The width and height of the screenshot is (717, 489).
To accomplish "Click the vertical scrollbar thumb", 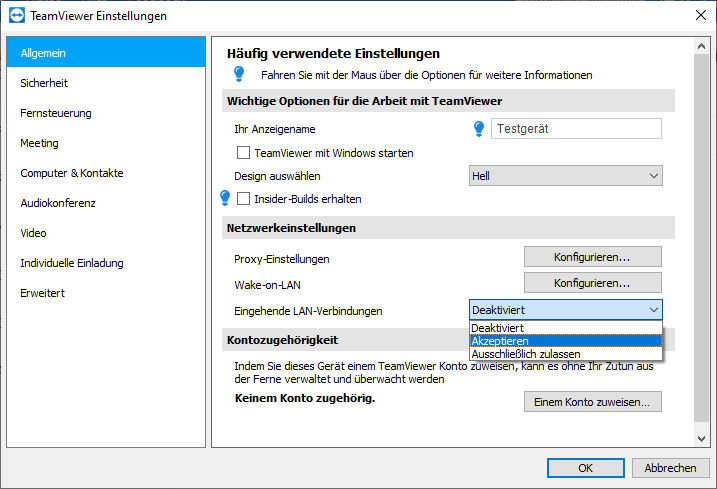I will click(701, 238).
